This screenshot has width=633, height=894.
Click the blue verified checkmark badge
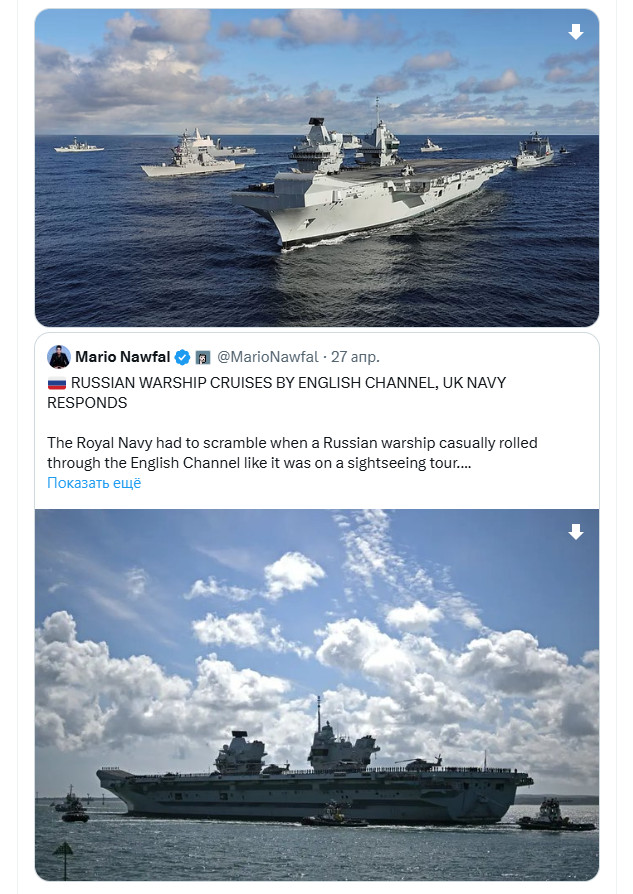[183, 357]
